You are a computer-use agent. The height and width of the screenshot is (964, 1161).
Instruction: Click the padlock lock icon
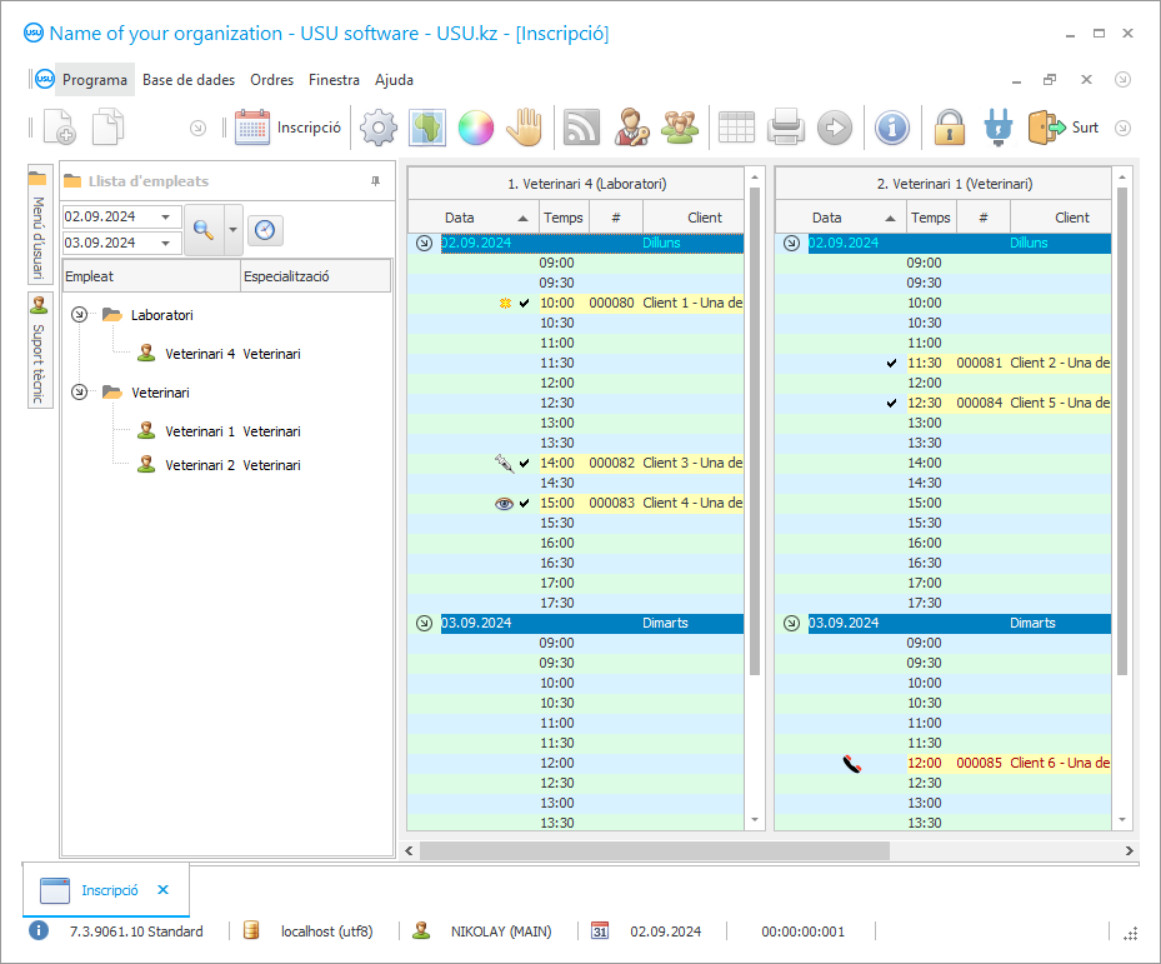pyautogui.click(x=949, y=128)
